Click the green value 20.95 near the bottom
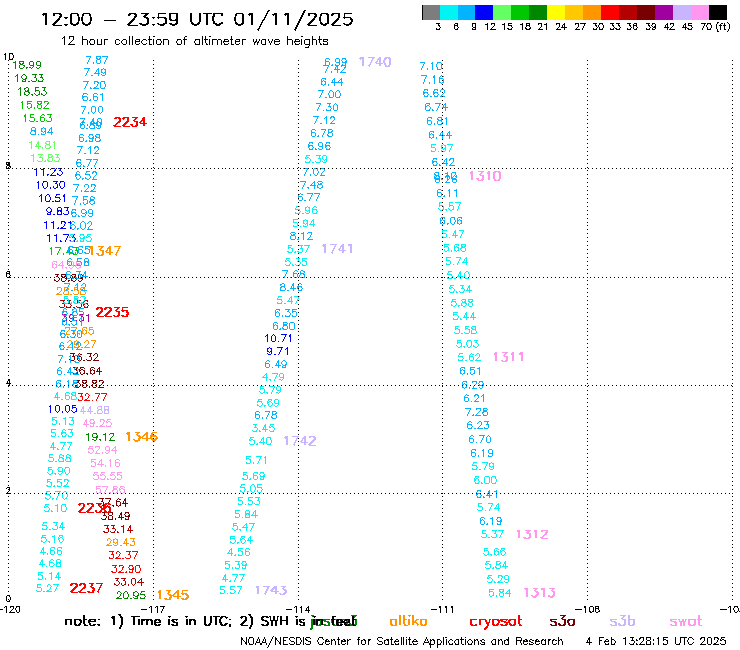Viewport: 740px width, 650px height. point(131,595)
